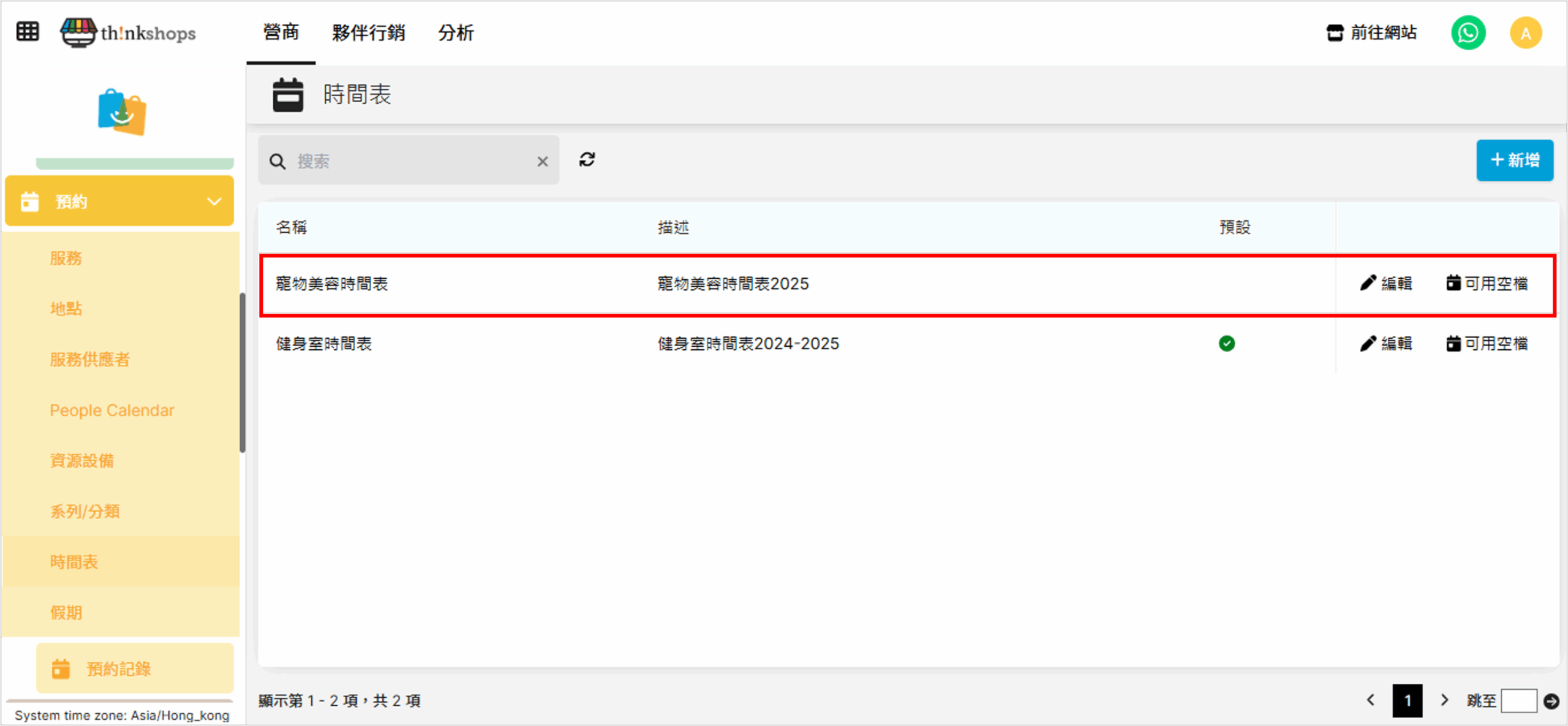Go to next page chevron
Viewport: 1568px width, 726px height.
(1444, 700)
